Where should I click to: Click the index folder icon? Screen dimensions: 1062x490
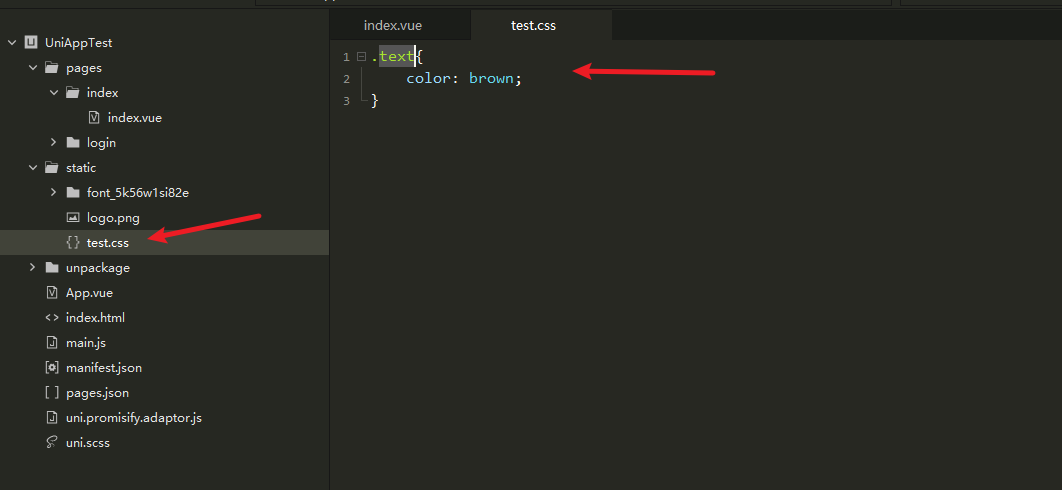click(72, 93)
